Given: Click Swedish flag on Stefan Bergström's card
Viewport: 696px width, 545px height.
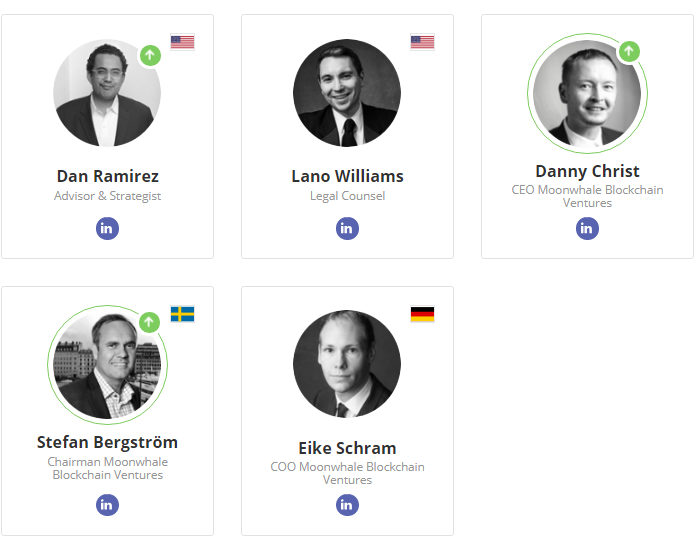Looking at the screenshot, I should [x=182, y=314].
